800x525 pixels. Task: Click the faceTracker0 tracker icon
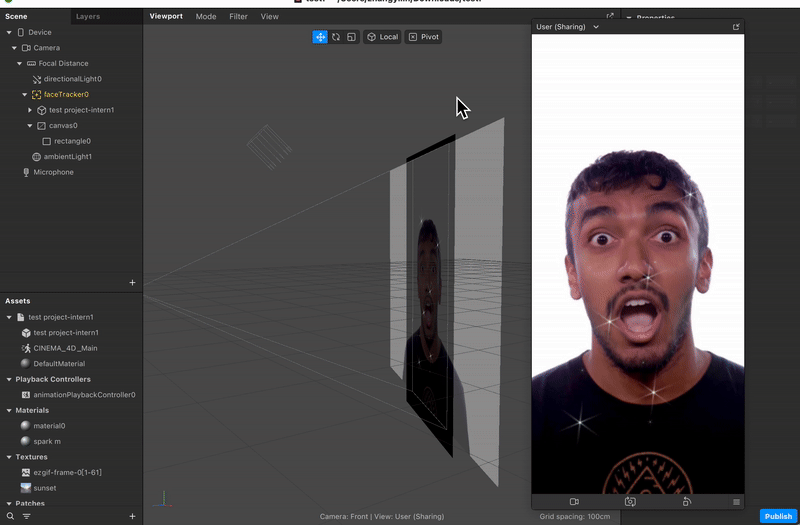[36, 94]
